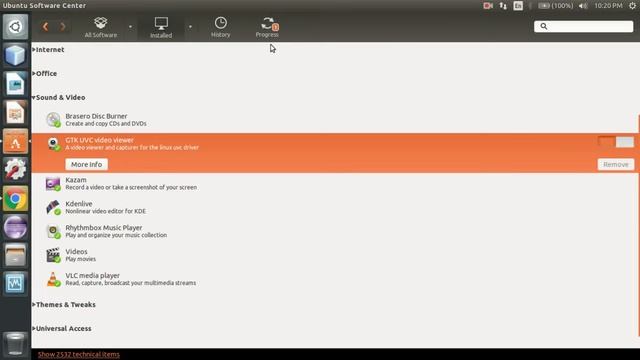Open the Progress view
Screen dimensions: 640x360
(267, 27)
